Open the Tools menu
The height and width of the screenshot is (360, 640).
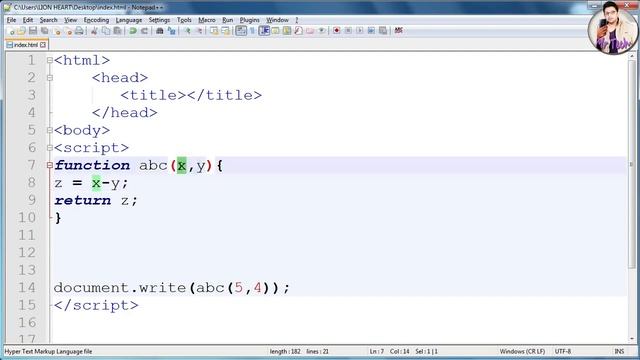184,20
